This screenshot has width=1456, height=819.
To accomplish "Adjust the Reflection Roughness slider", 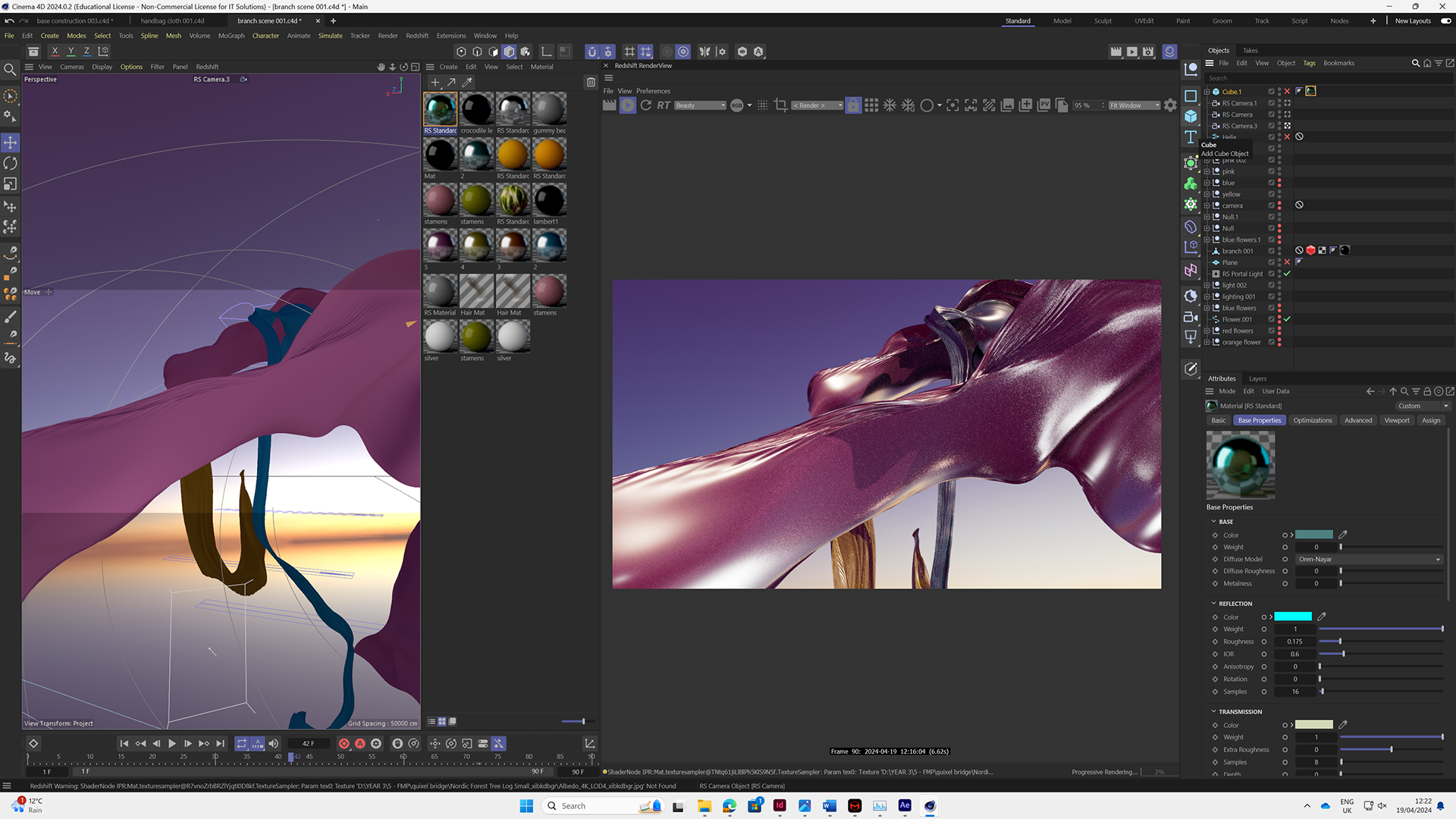I will point(1380,642).
